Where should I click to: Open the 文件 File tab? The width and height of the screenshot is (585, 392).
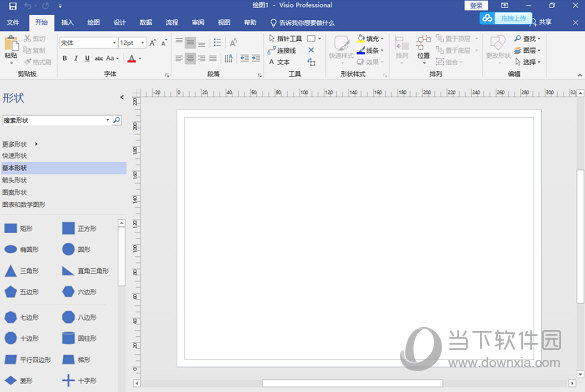pos(13,22)
